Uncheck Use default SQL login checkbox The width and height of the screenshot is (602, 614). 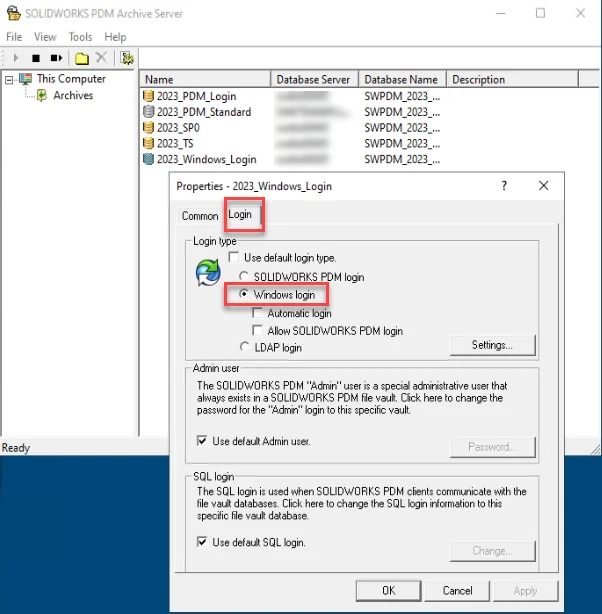[202, 542]
